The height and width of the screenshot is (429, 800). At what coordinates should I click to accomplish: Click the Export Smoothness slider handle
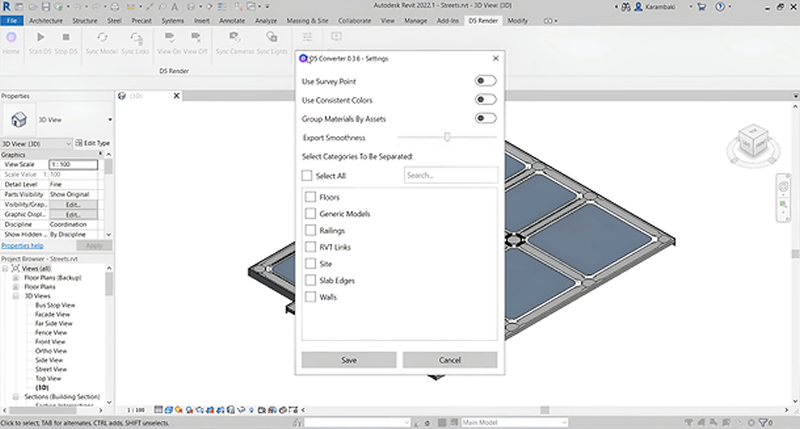pyautogui.click(x=447, y=137)
